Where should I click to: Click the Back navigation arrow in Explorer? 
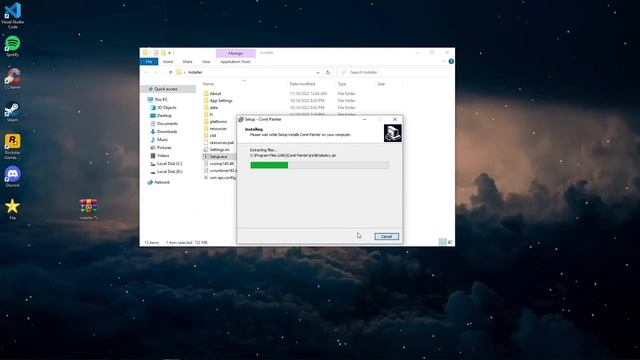click(146, 72)
